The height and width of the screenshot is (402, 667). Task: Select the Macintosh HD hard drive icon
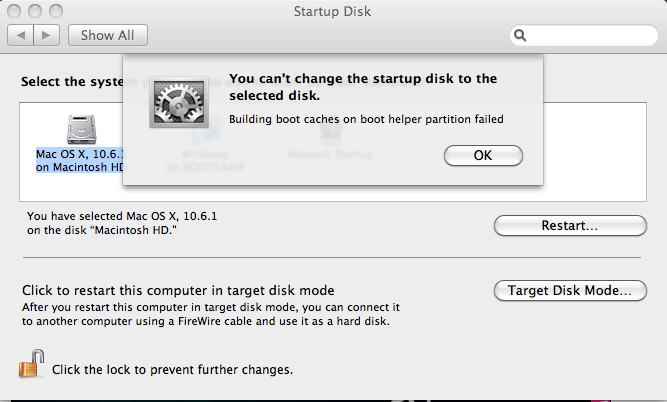click(82, 129)
